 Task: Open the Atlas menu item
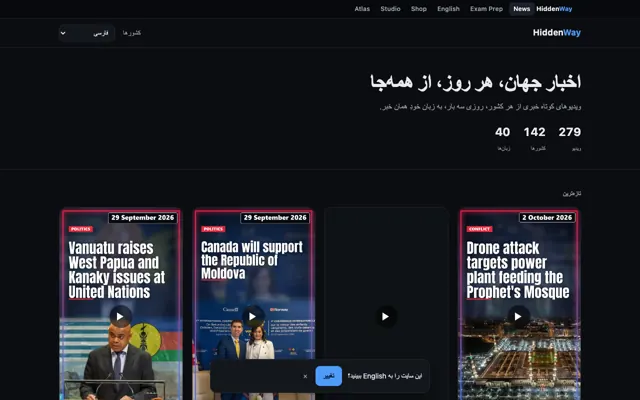coord(362,9)
